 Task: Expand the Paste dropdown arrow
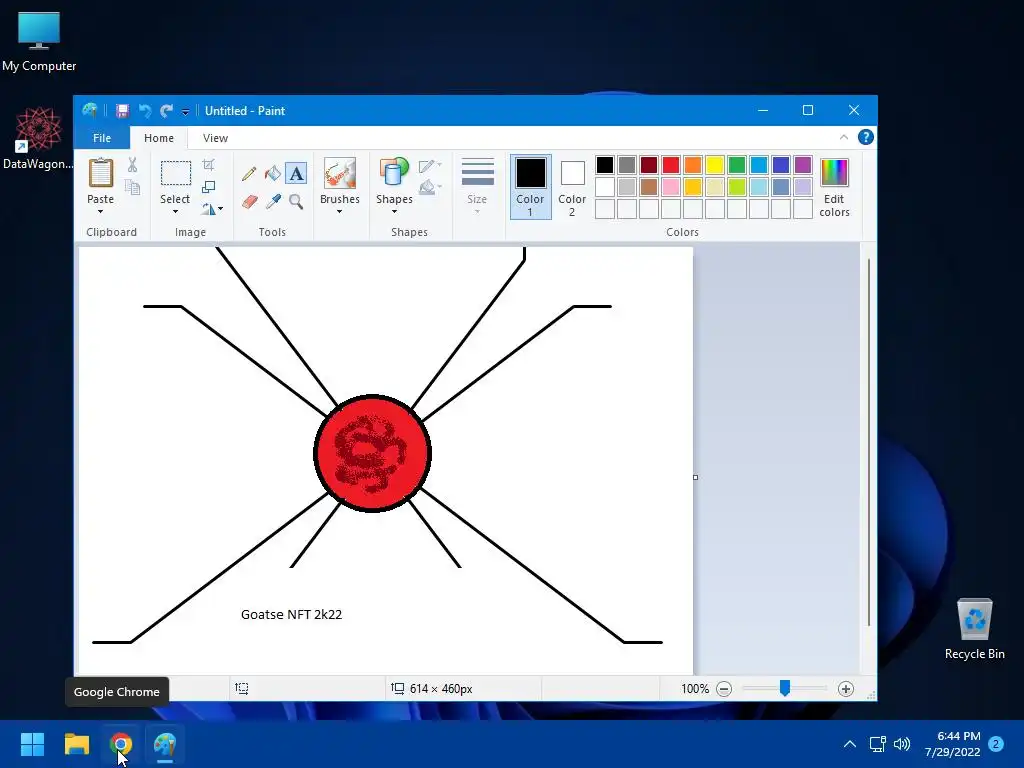[101, 212]
